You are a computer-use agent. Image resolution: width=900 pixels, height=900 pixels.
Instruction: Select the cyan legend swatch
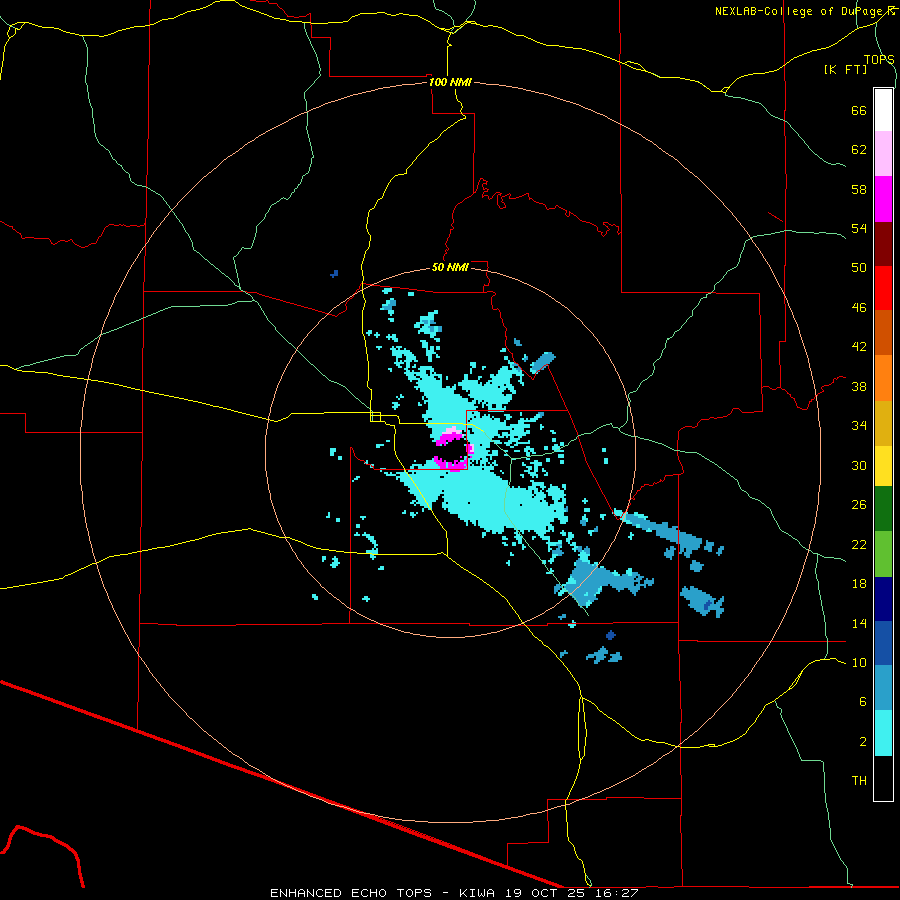883,733
